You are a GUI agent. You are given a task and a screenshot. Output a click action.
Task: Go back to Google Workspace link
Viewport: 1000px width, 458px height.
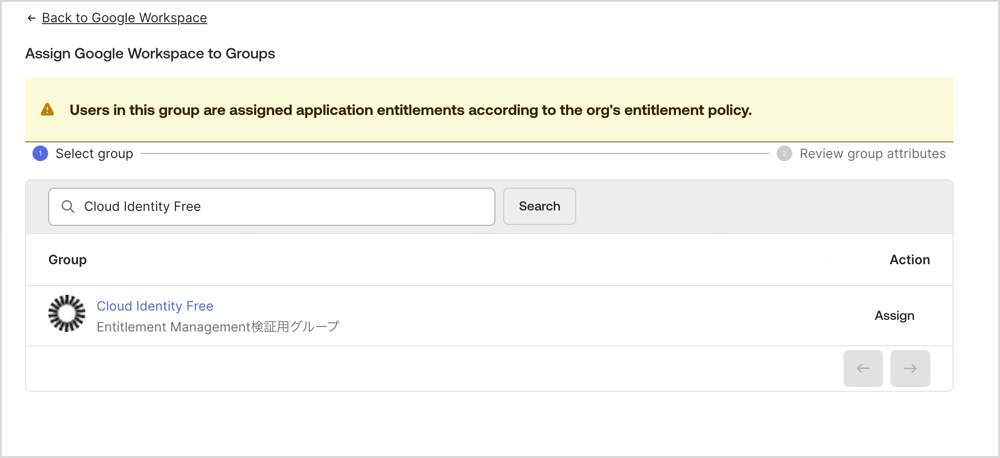point(124,18)
